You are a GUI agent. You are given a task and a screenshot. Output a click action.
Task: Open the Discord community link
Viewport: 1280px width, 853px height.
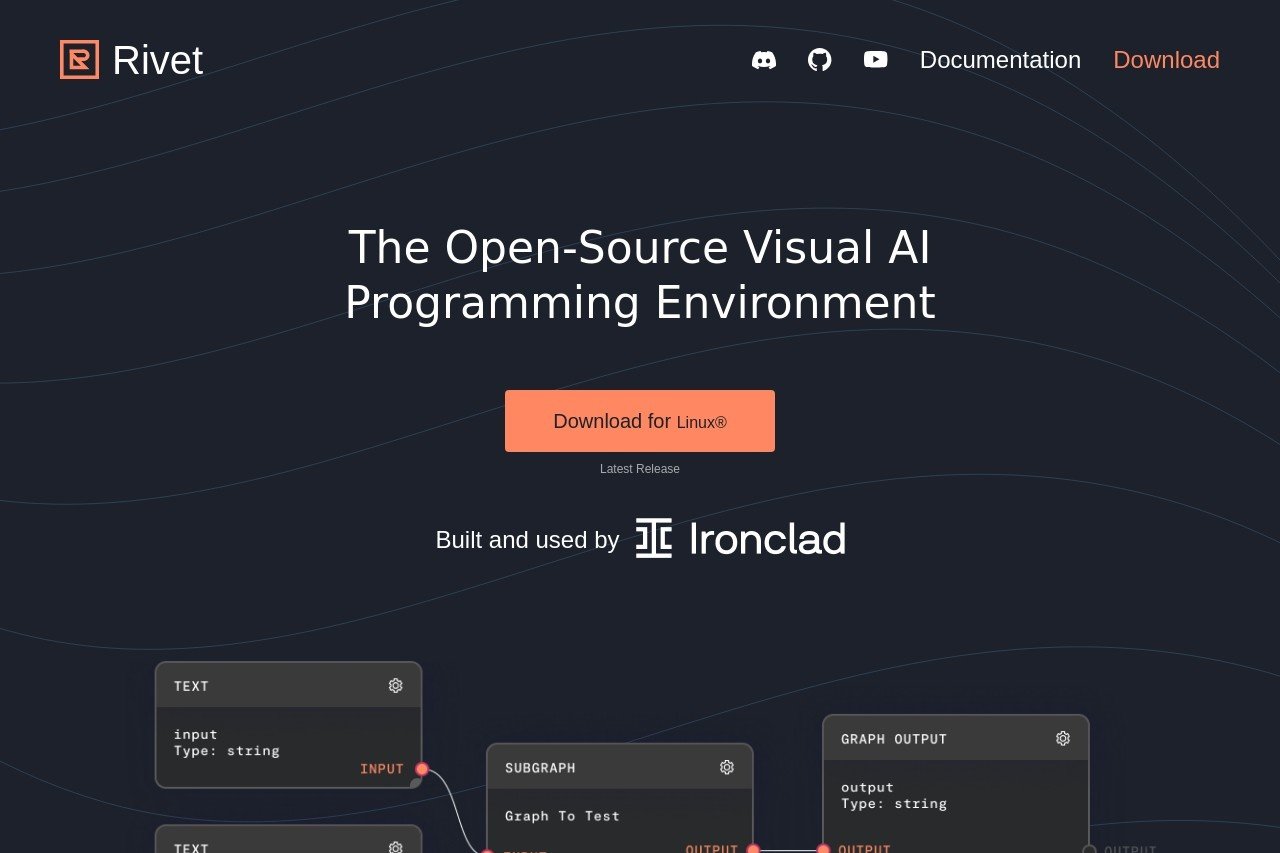(764, 60)
